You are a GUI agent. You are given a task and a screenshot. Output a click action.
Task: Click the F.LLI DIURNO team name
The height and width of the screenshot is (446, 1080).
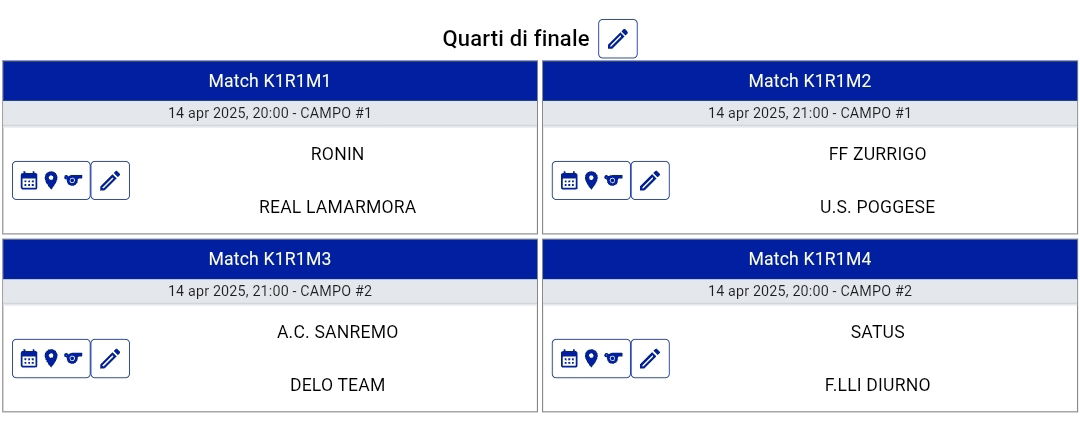coord(877,385)
